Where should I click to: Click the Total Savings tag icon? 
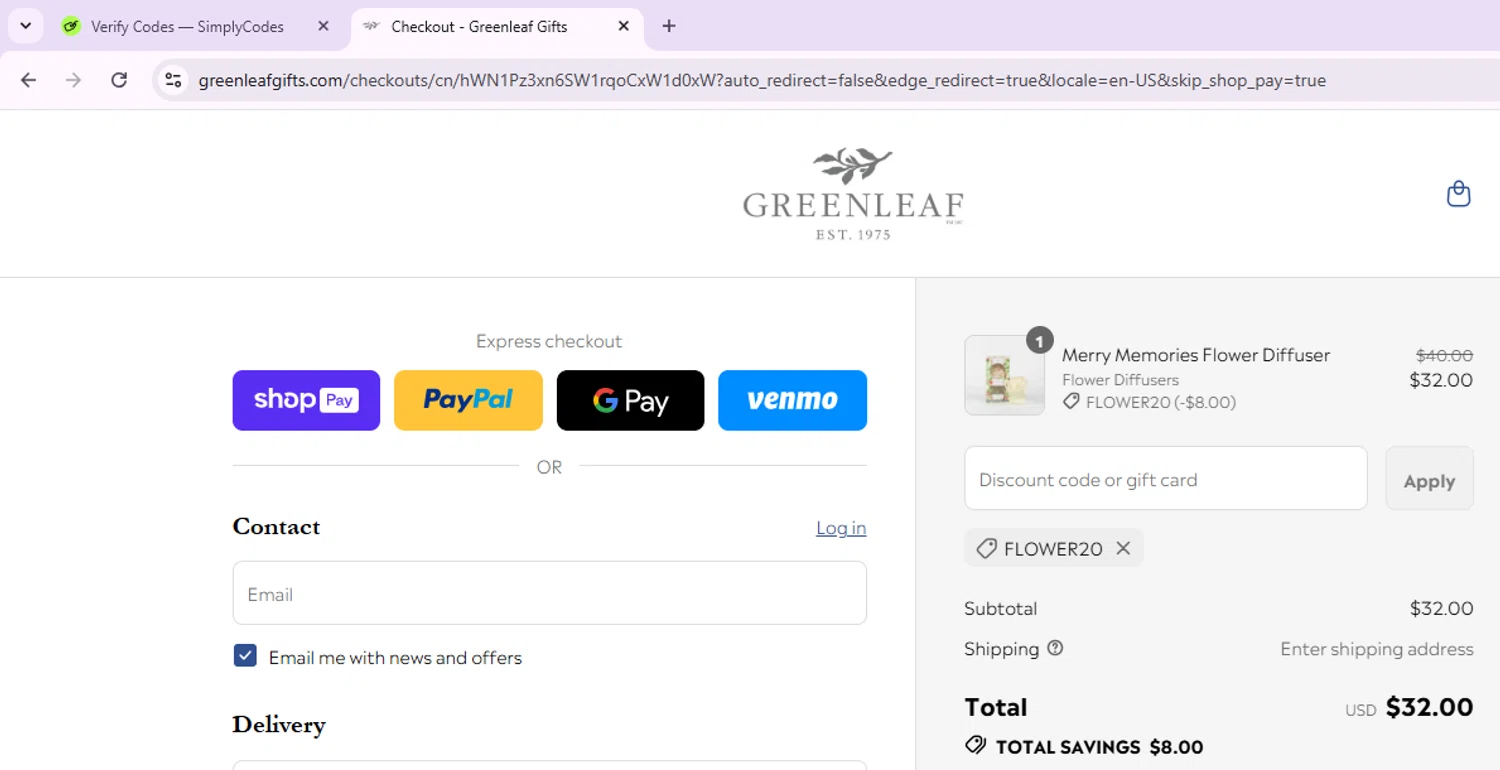click(975, 746)
